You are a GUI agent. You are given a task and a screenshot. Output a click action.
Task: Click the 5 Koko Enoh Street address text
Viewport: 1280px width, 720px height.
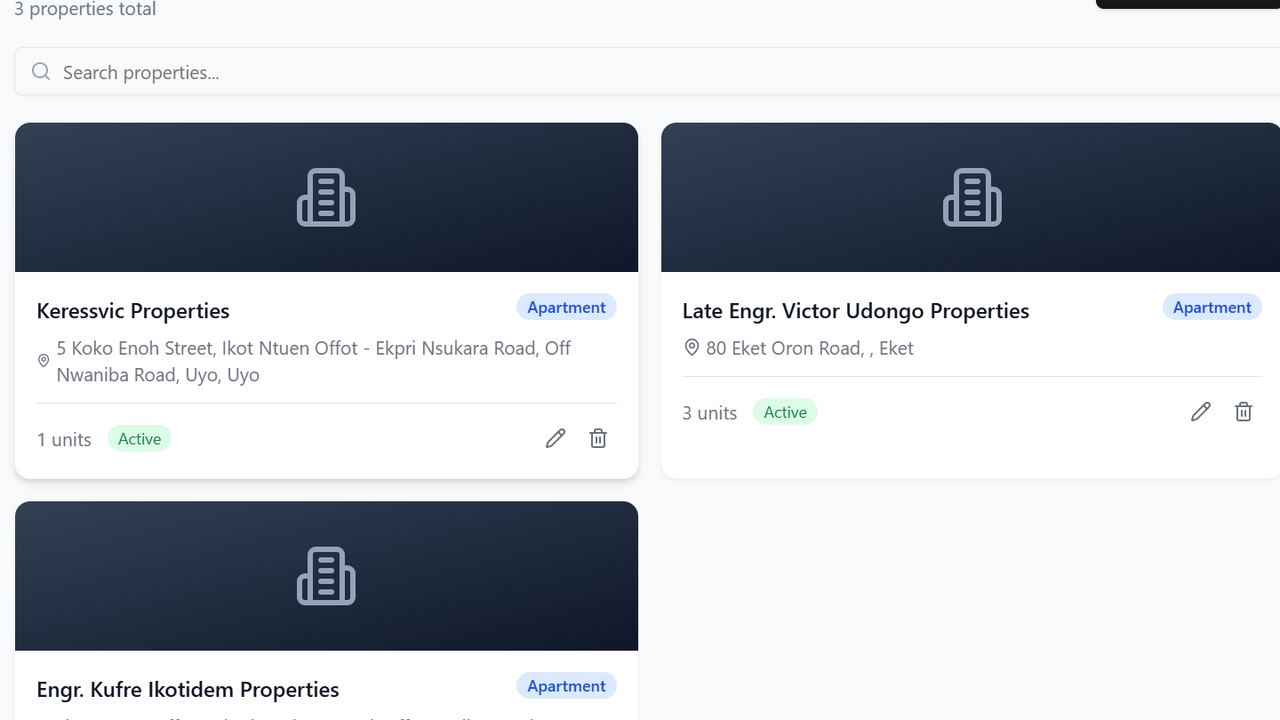tap(314, 362)
